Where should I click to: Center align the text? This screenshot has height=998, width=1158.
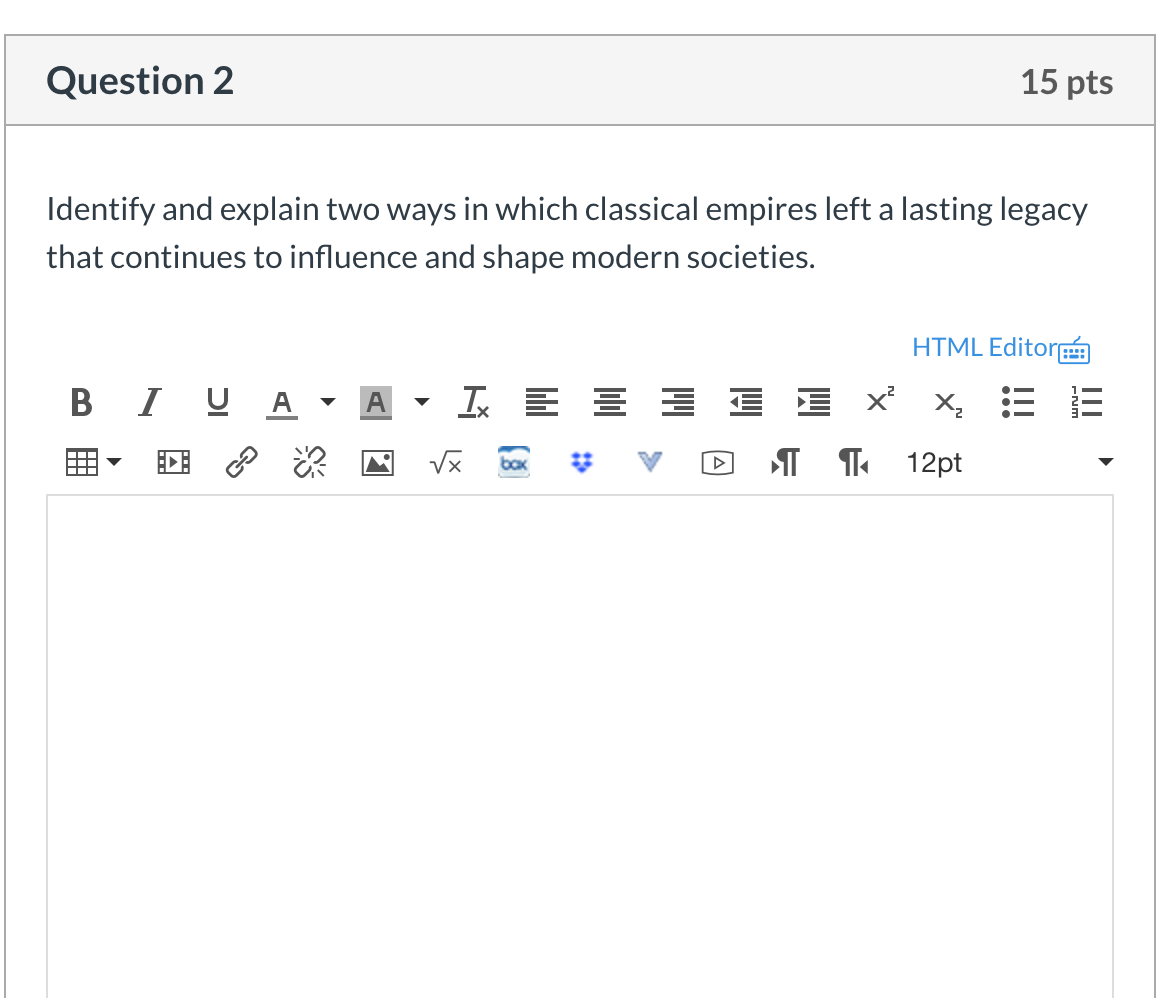(x=608, y=402)
